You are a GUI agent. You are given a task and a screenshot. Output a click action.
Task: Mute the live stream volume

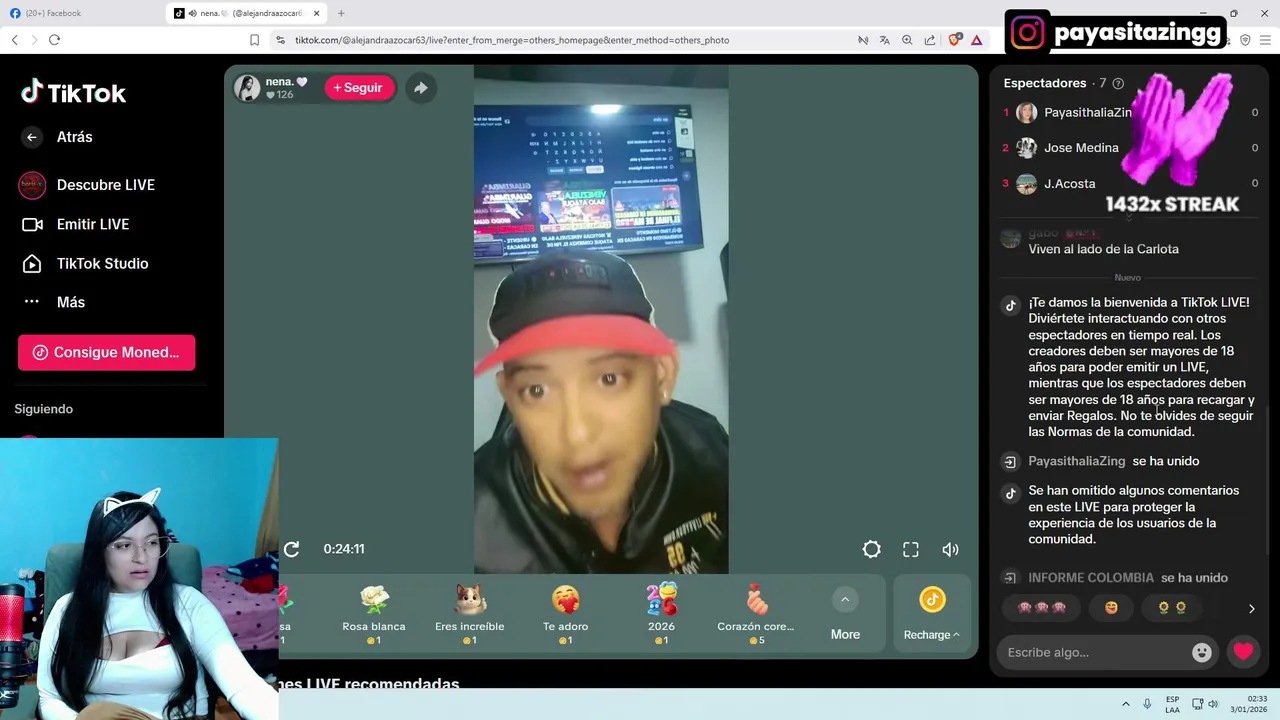[951, 549]
